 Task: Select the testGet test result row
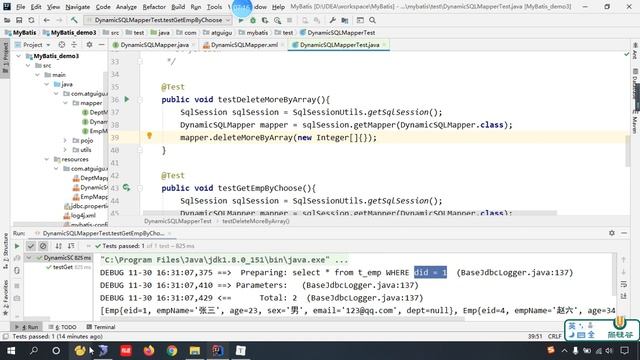68,267
